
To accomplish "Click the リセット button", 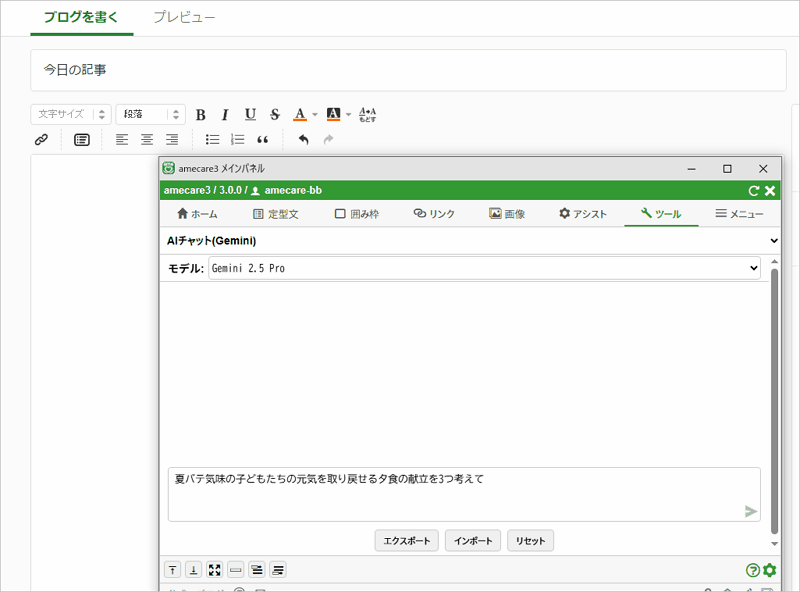I will click(x=530, y=541).
